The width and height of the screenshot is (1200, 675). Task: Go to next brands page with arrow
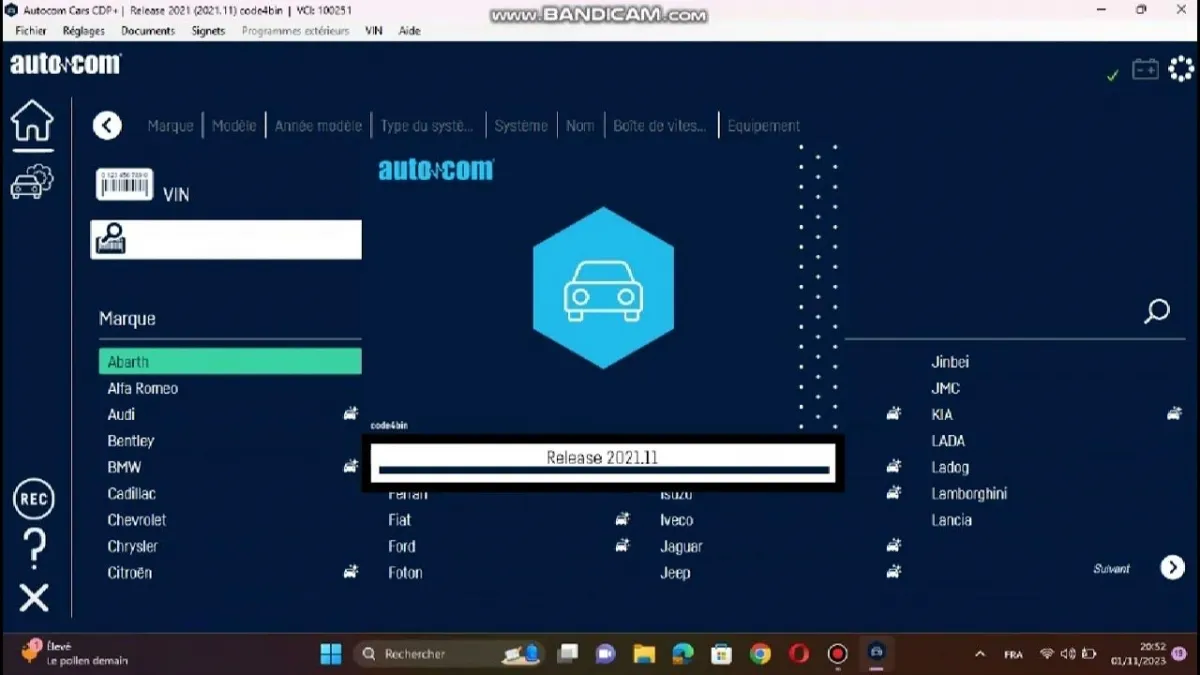click(x=1172, y=568)
